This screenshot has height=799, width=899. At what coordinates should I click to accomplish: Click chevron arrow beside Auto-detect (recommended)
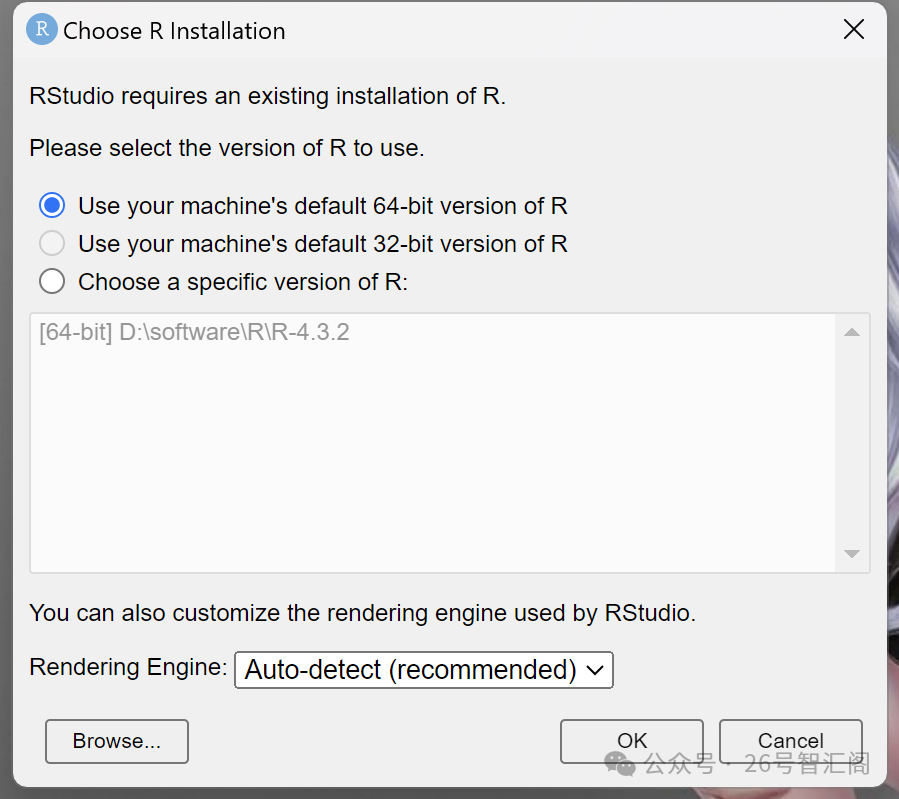point(596,670)
